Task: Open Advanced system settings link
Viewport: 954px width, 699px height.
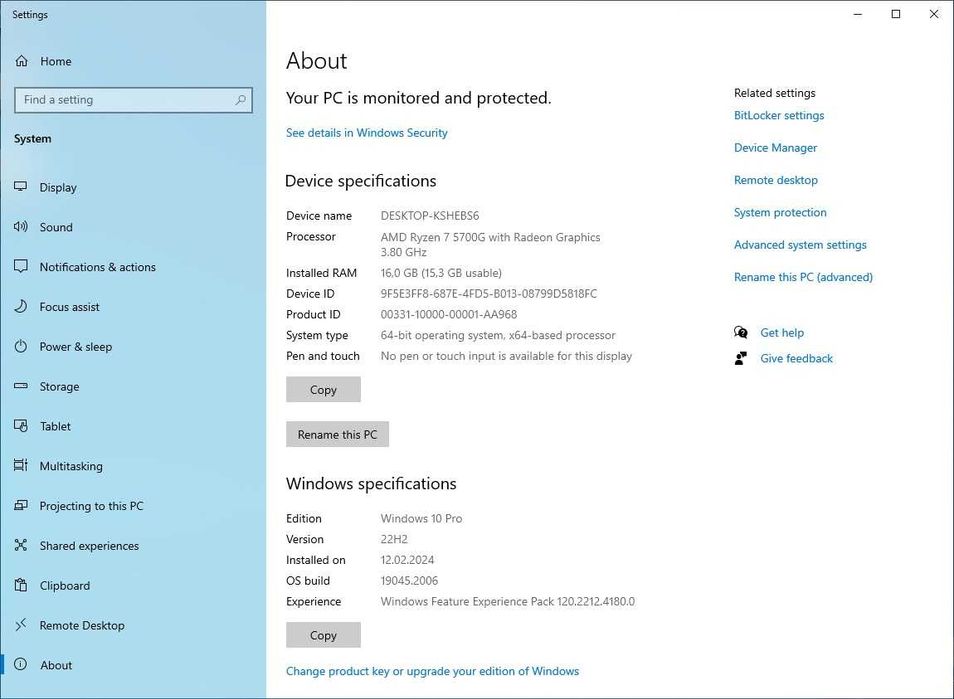Action: tap(800, 245)
